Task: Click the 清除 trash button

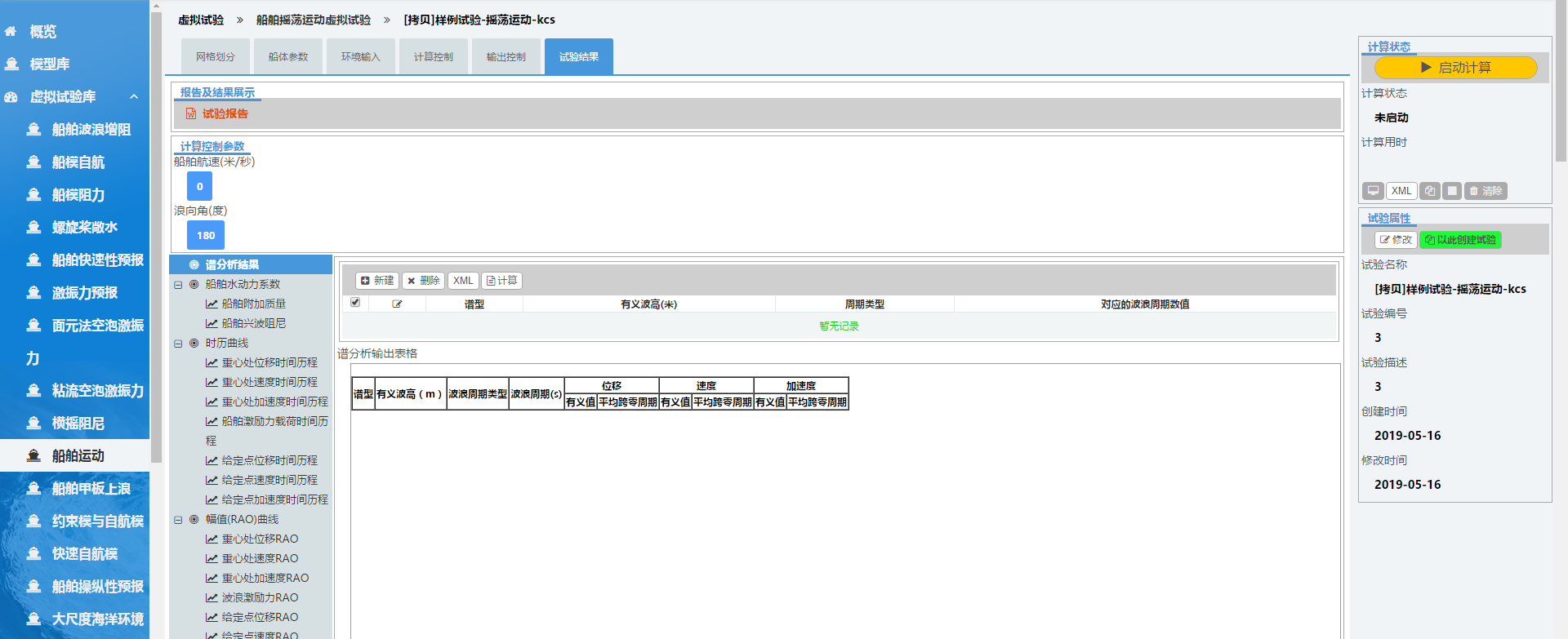Action: 1486,191
